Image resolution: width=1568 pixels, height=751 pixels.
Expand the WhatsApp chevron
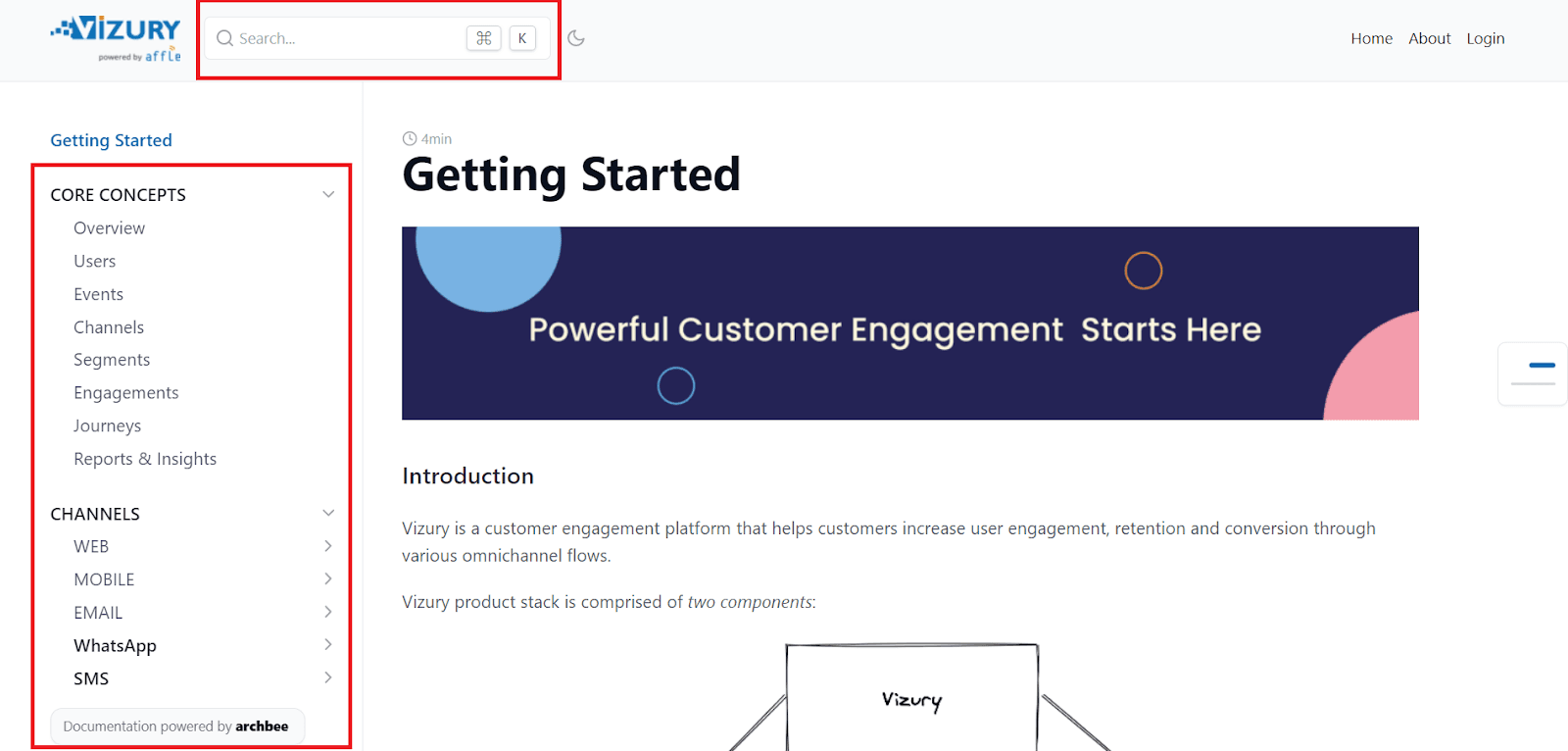(x=328, y=645)
